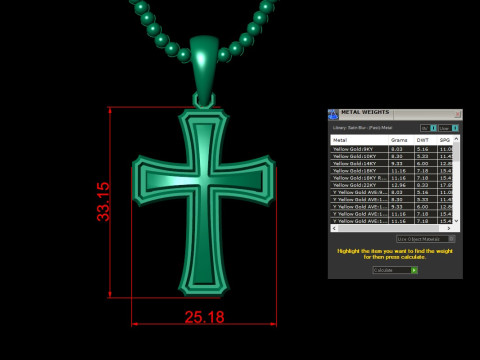Select the Yellow Gold:9KY row
The height and width of the screenshot is (360, 480).
pyautogui.click(x=392, y=149)
